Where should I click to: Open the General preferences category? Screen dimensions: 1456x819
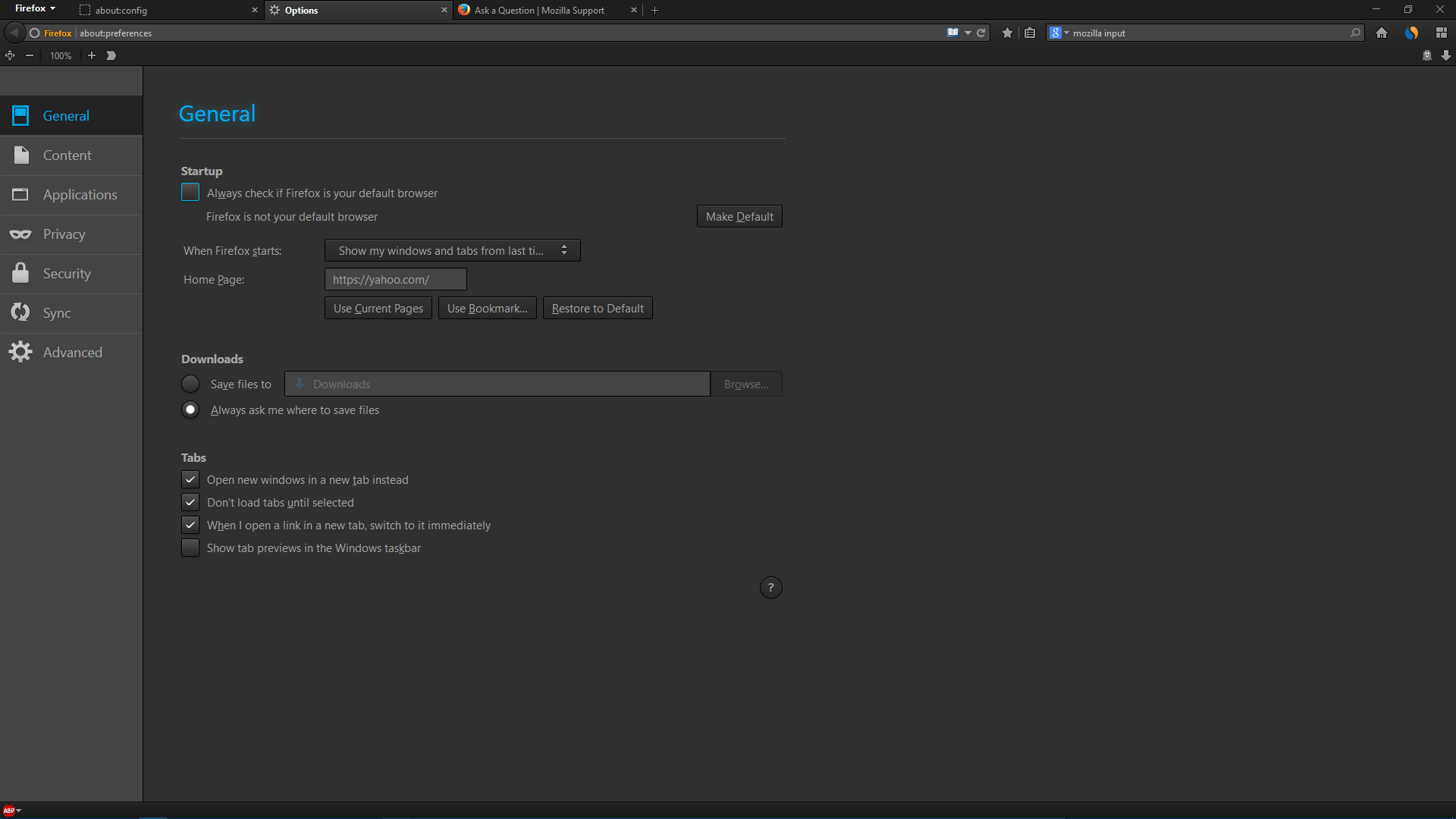71,116
